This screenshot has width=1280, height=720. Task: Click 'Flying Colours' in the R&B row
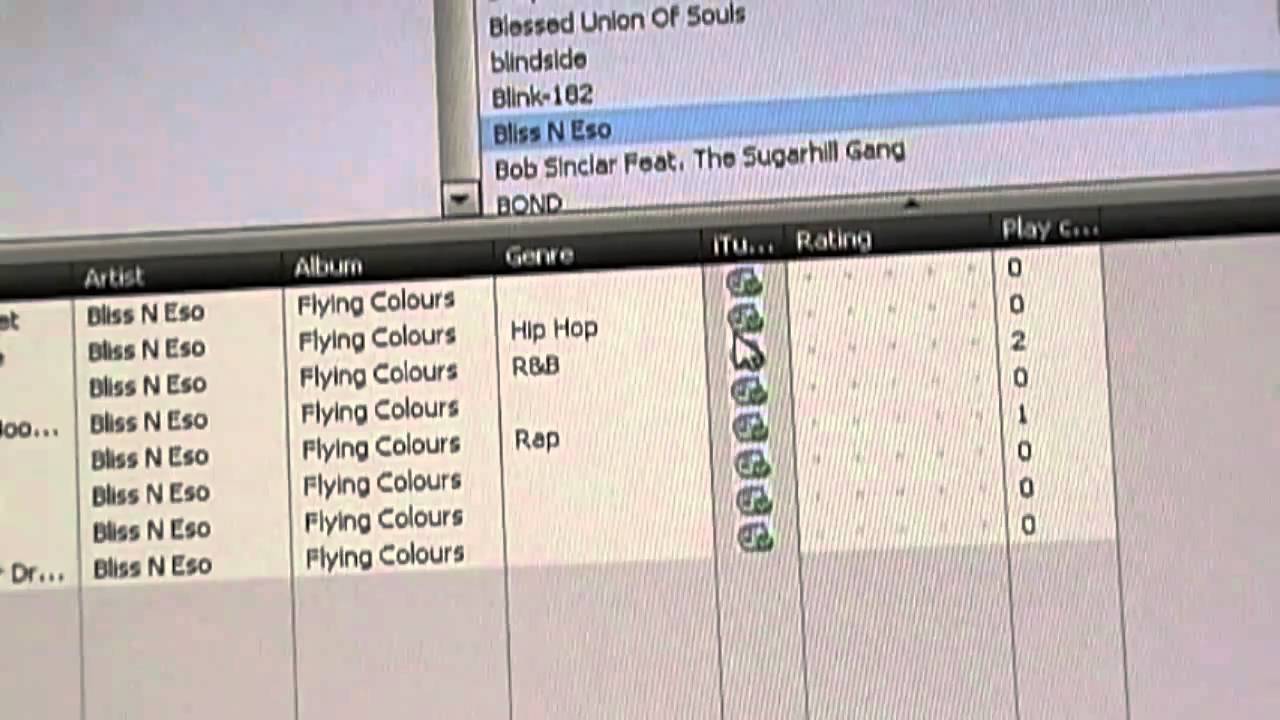(378, 373)
